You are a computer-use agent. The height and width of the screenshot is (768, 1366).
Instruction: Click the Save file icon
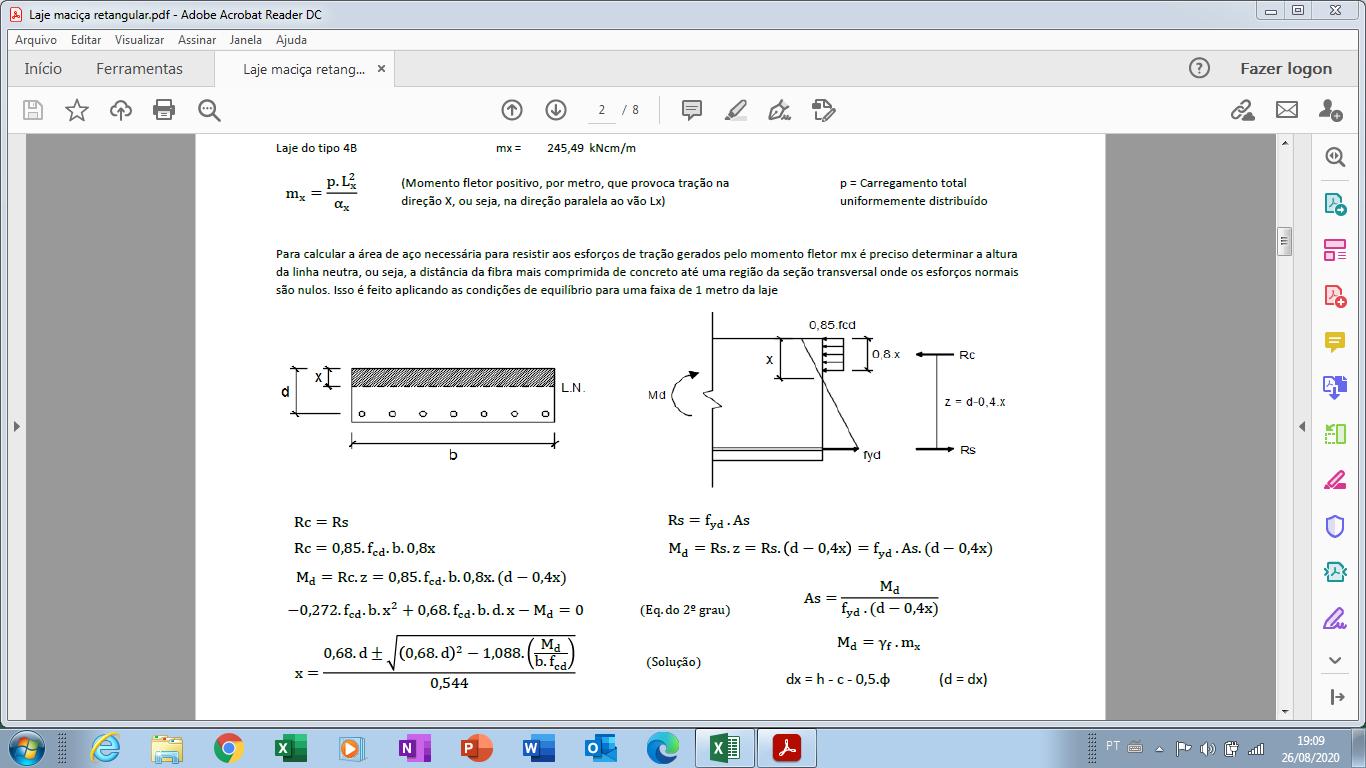(x=33, y=110)
